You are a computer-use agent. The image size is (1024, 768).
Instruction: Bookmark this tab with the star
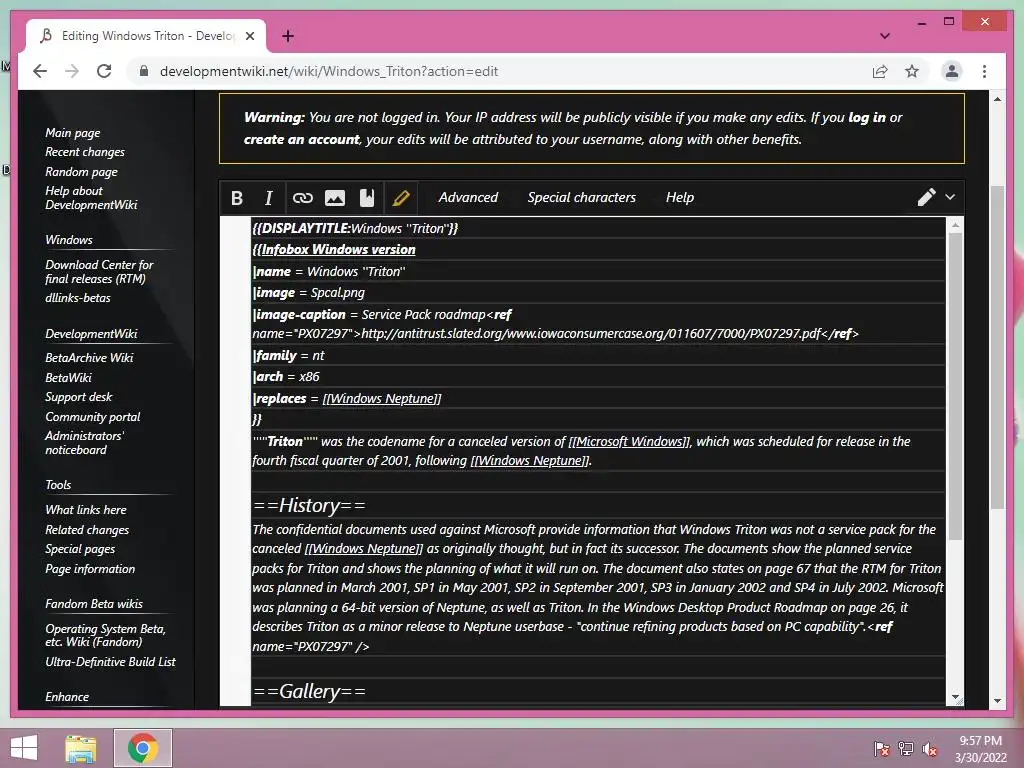(x=912, y=71)
